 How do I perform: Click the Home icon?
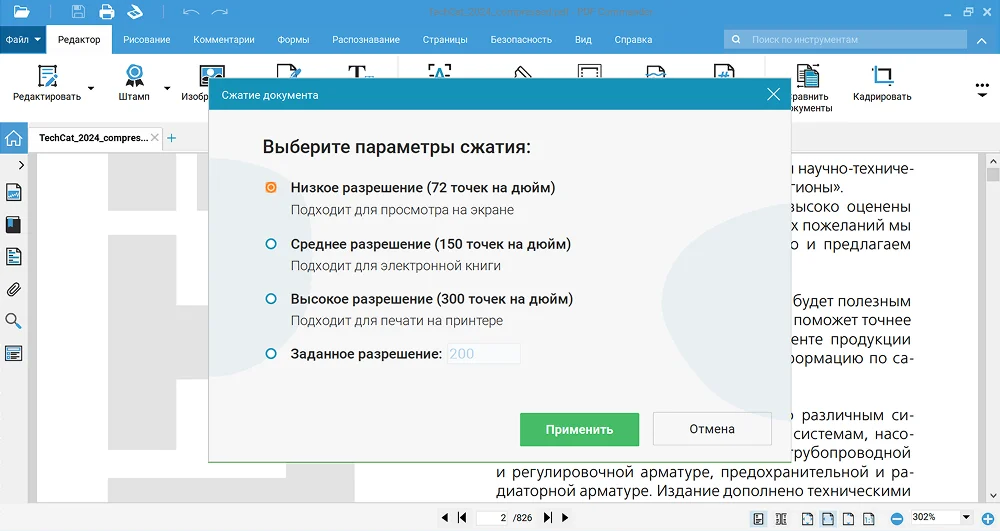pyautogui.click(x=14, y=138)
